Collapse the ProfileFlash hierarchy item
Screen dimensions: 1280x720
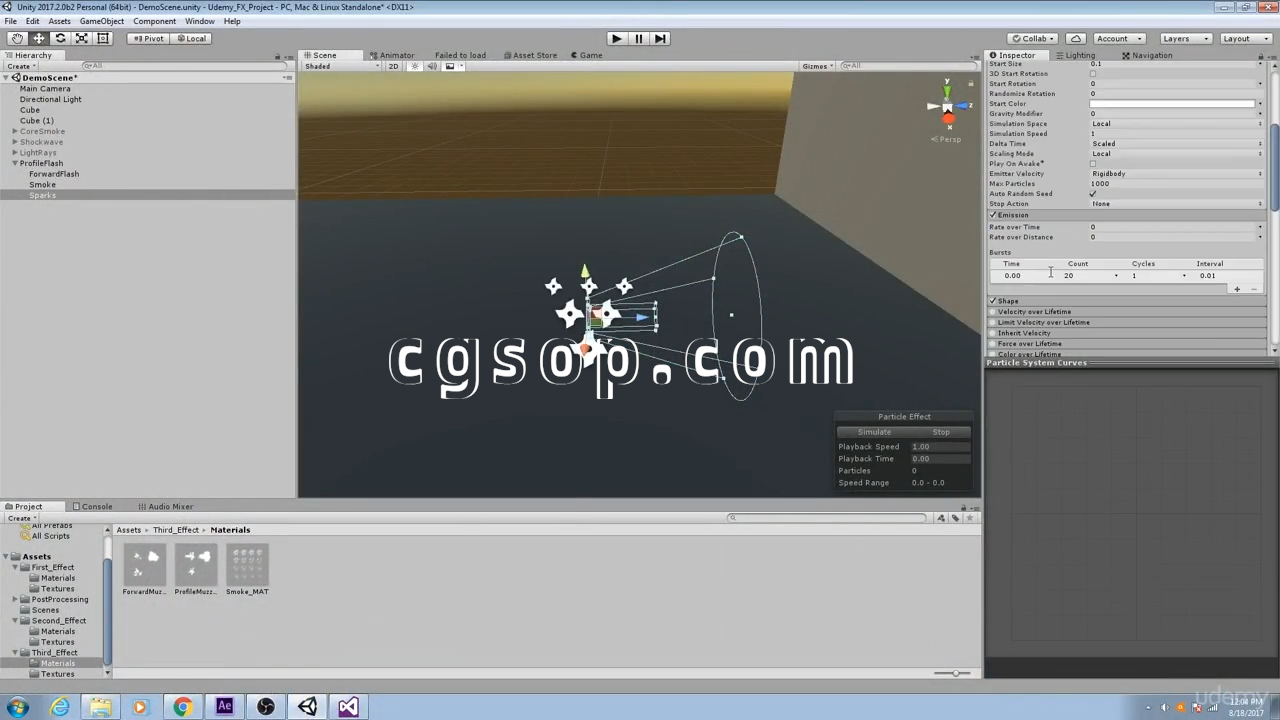pos(15,163)
